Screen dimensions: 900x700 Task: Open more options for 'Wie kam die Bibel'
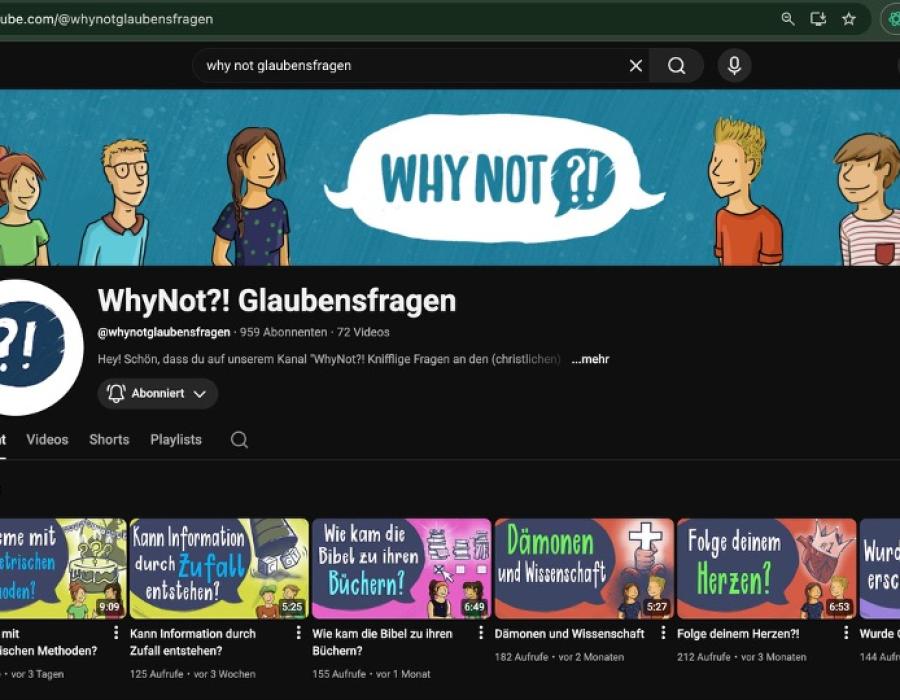[x=481, y=632]
